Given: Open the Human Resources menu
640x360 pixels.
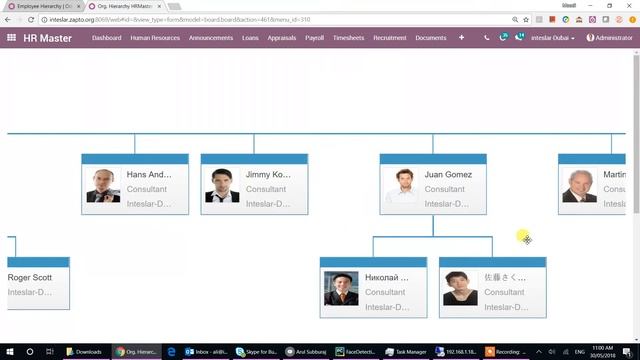Looking at the screenshot, I should pyautogui.click(x=155, y=38).
